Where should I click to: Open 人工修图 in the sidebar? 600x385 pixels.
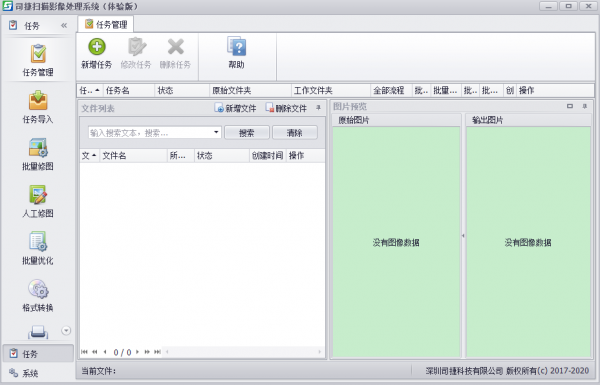38,202
